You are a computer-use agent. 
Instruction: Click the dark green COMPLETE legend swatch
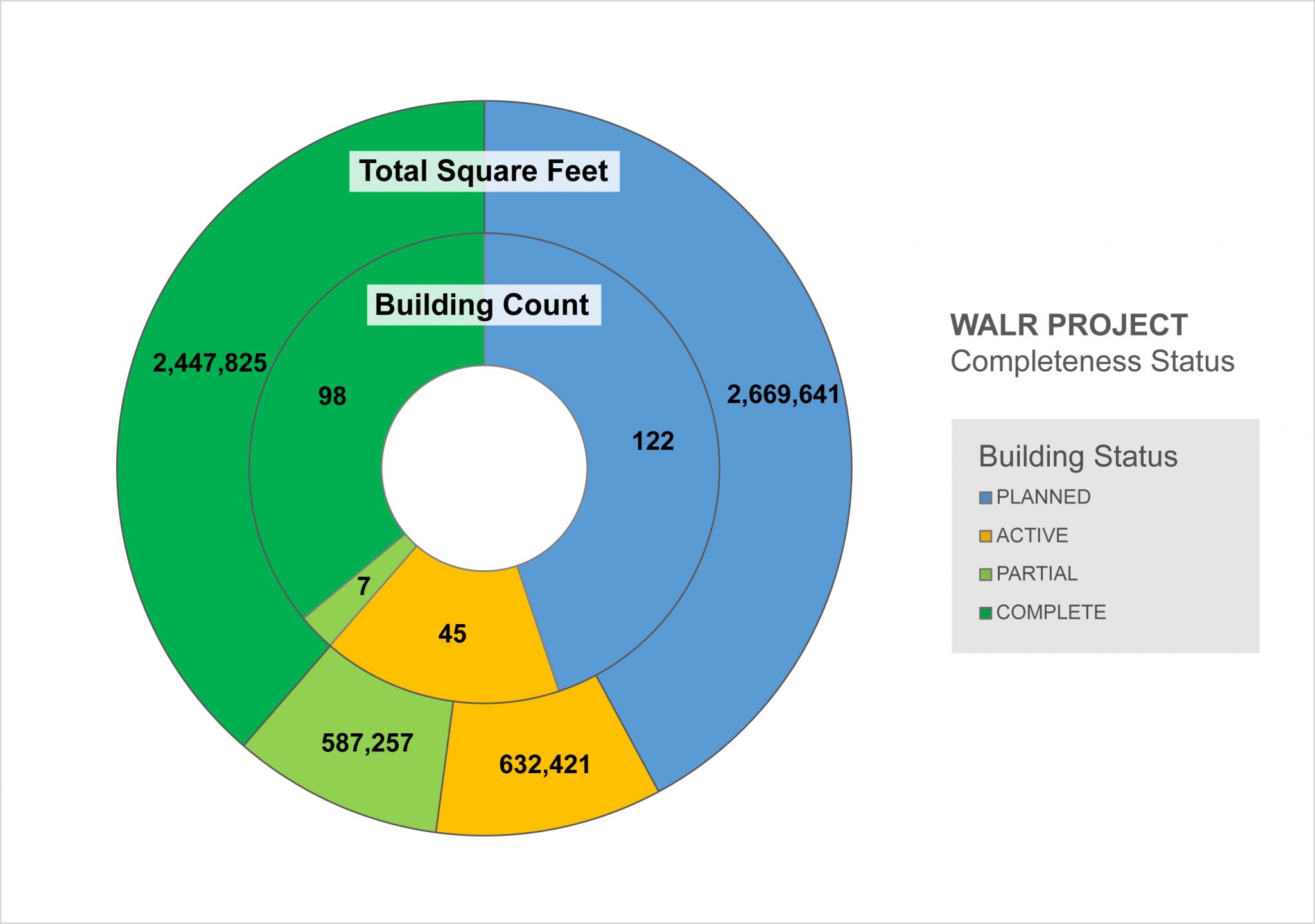985,613
